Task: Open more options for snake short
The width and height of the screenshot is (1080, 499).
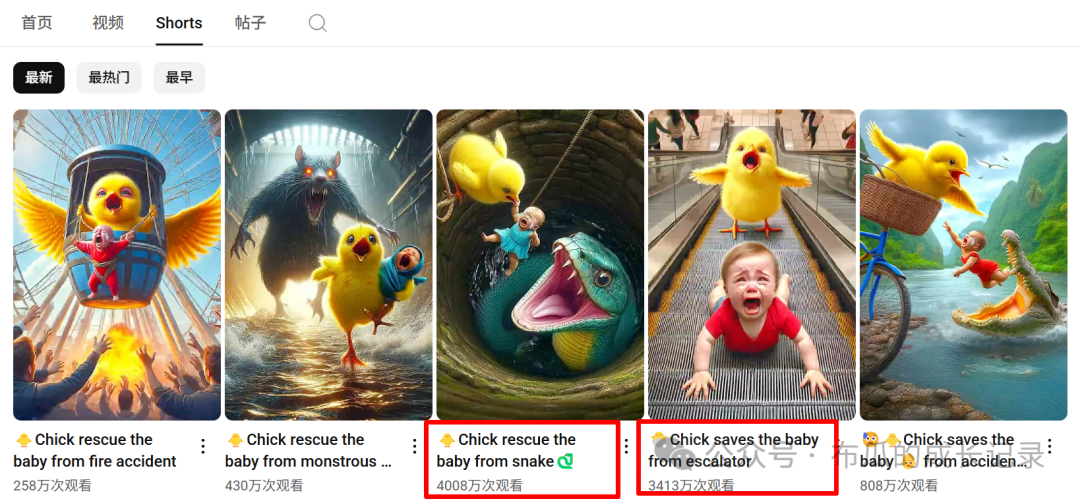Action: coord(627,447)
